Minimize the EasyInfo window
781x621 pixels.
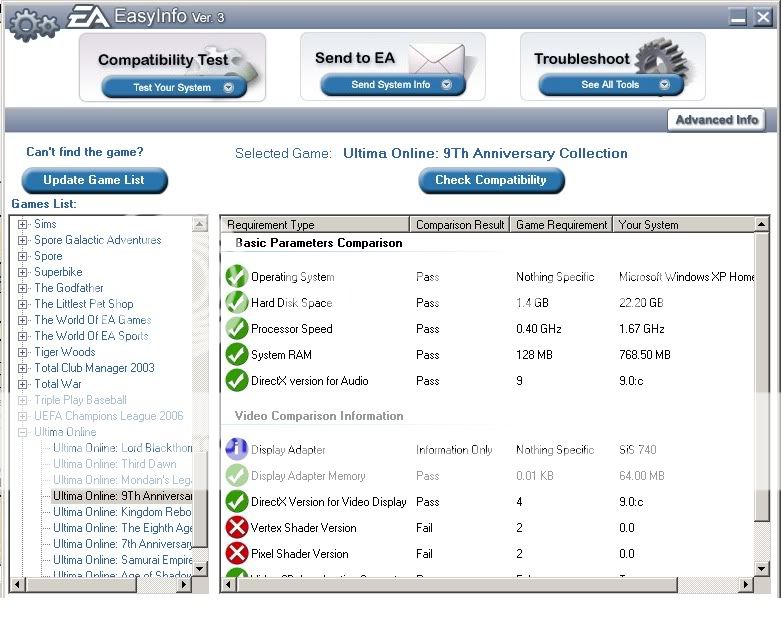[738, 17]
